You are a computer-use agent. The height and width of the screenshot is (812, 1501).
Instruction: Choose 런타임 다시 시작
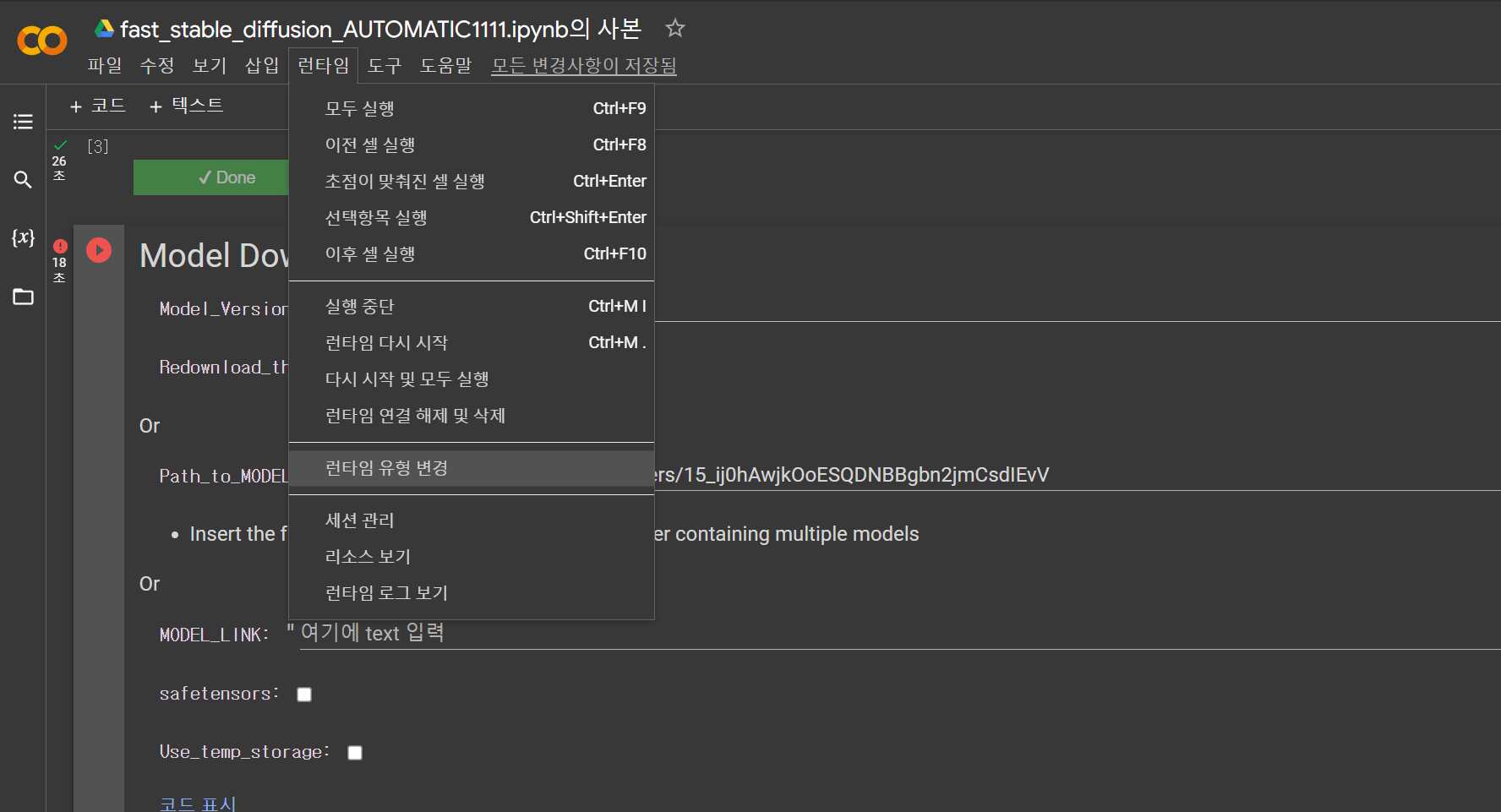tap(472, 342)
